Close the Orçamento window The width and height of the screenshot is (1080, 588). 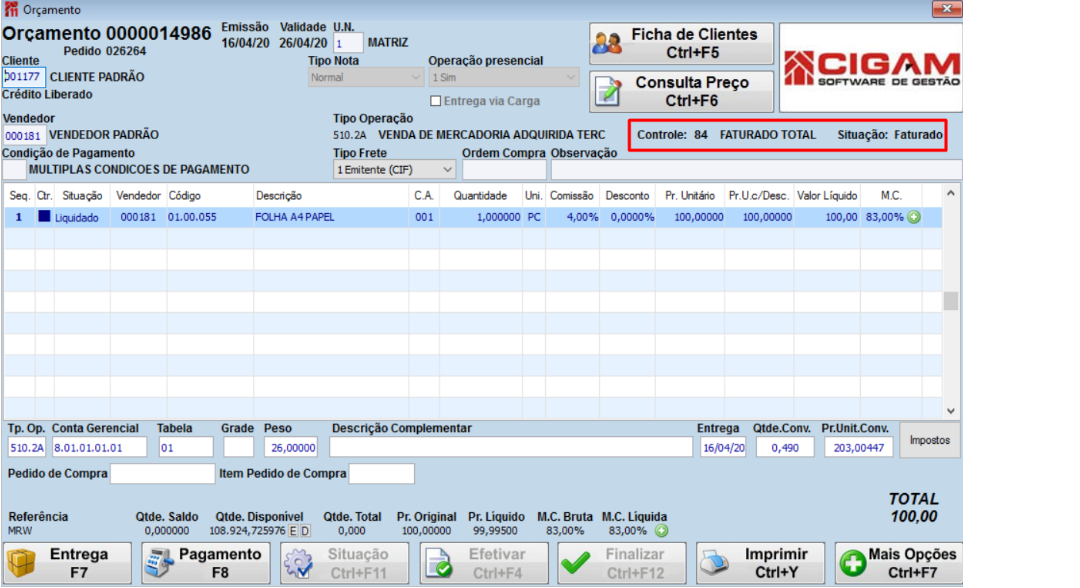946,9
